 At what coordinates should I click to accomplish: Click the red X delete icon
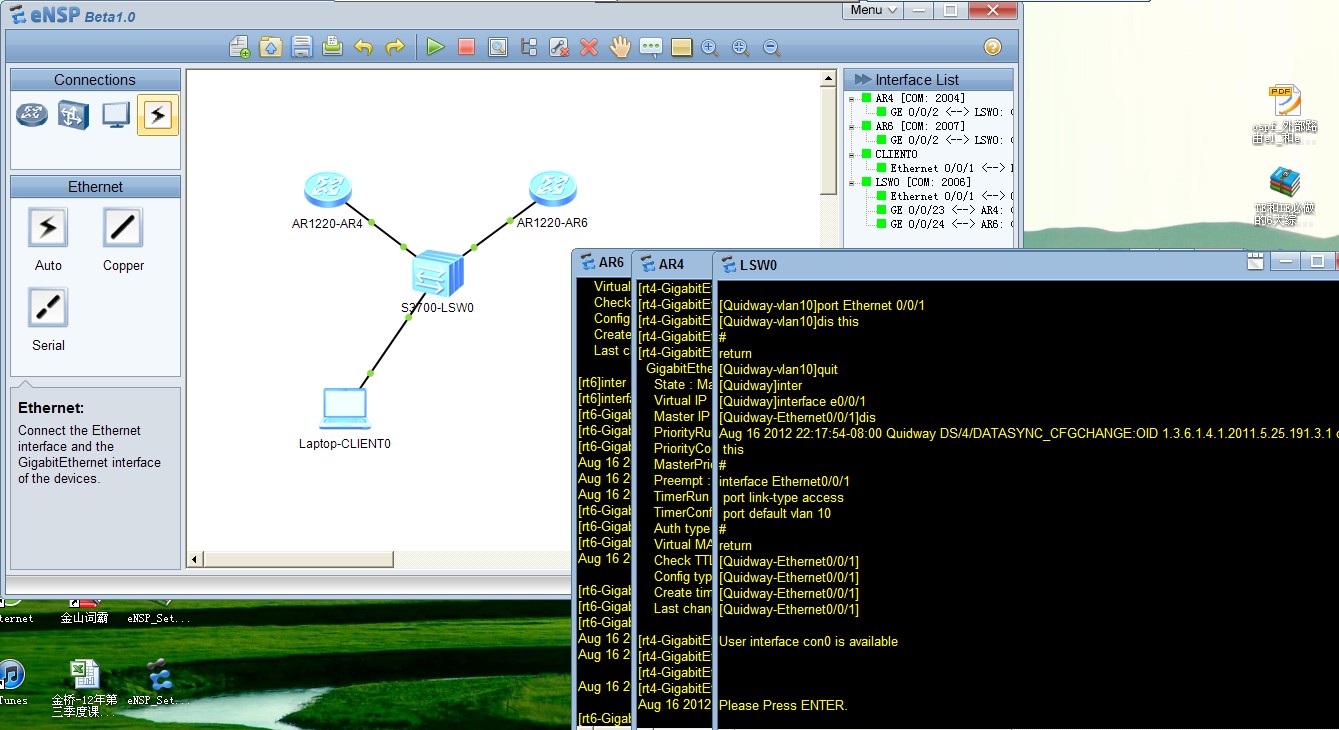pyautogui.click(x=589, y=47)
